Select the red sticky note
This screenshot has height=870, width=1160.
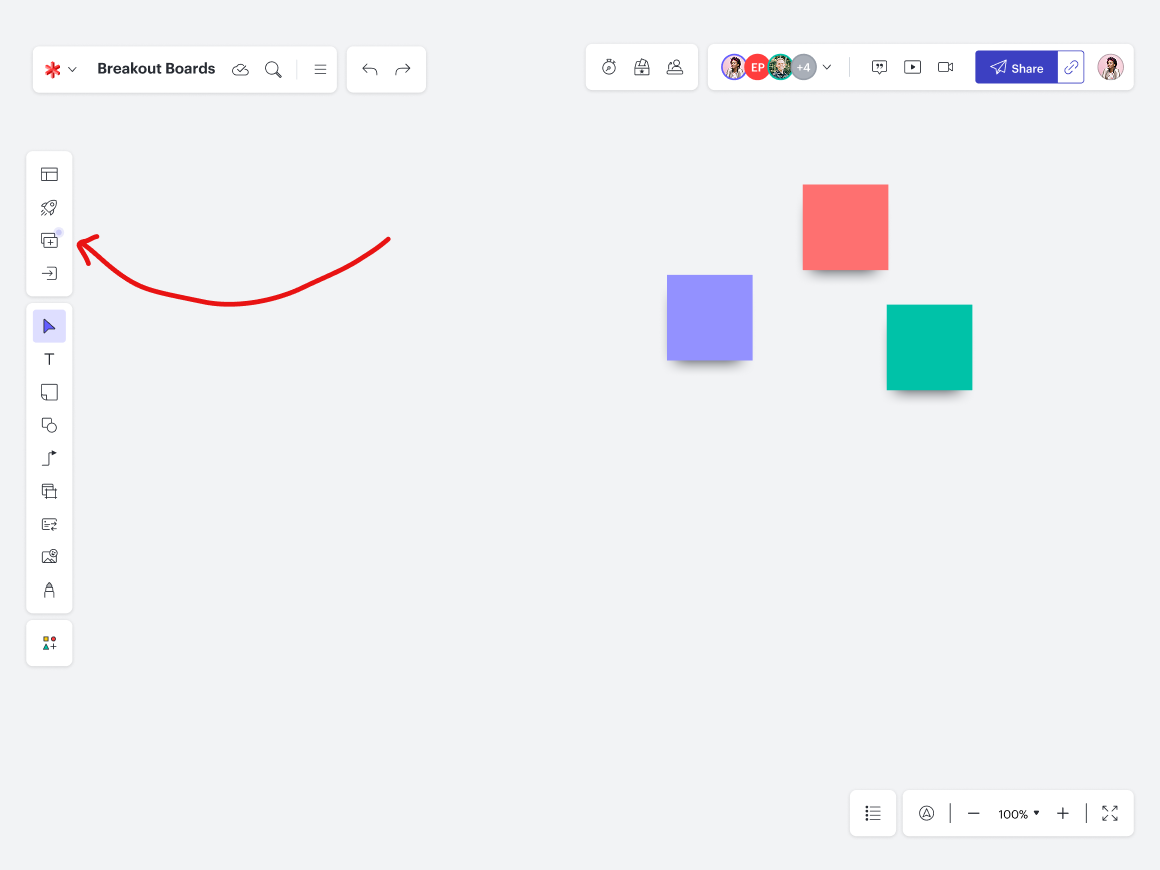coord(845,227)
